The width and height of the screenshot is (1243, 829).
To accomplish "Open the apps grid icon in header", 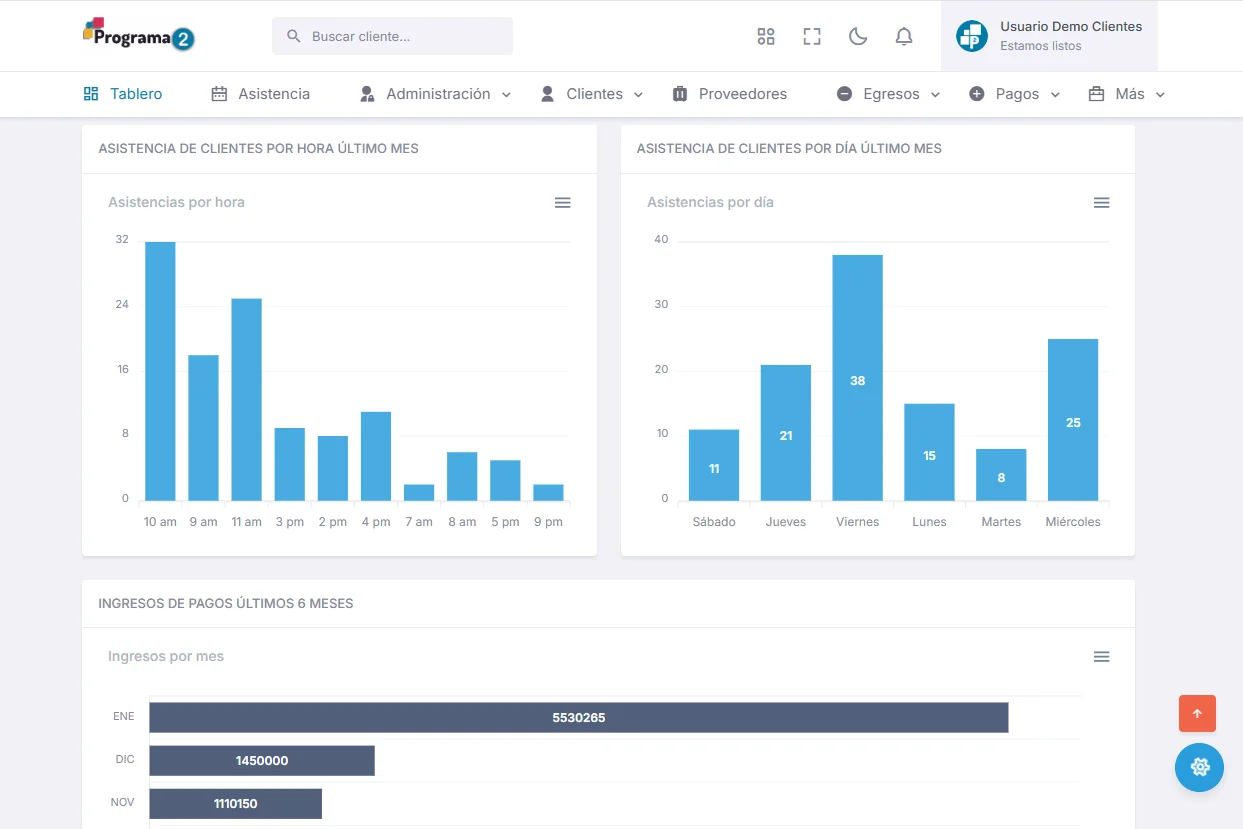I will coord(766,37).
